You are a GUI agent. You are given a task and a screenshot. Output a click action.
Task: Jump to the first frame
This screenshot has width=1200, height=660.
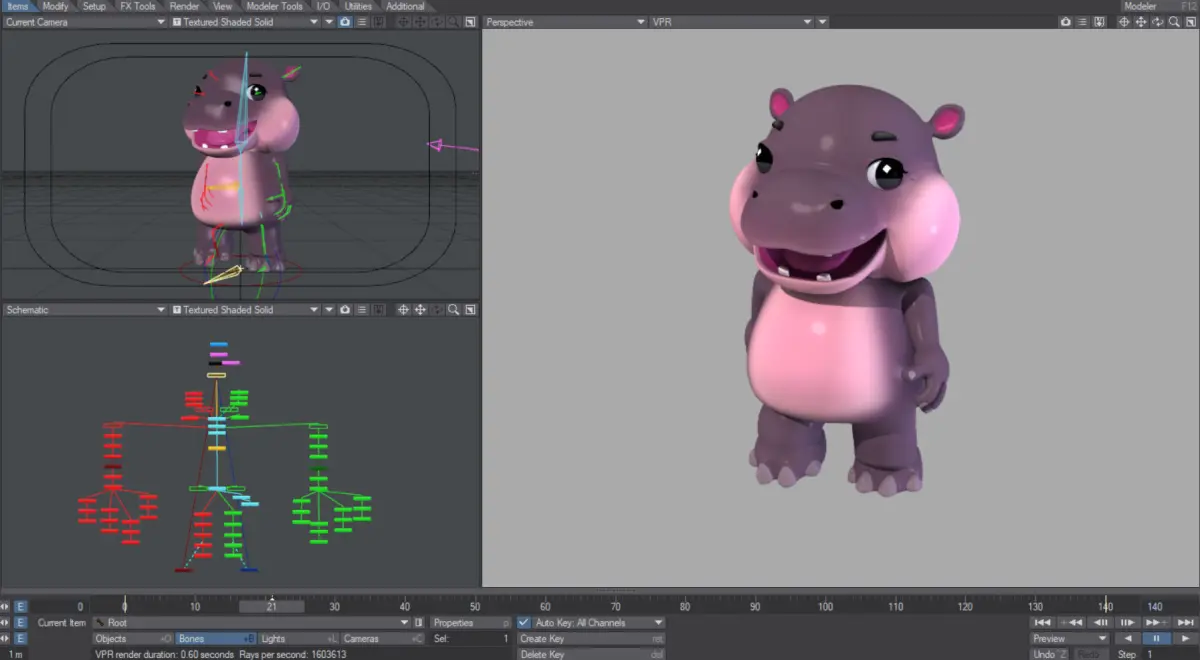pyautogui.click(x=1043, y=622)
